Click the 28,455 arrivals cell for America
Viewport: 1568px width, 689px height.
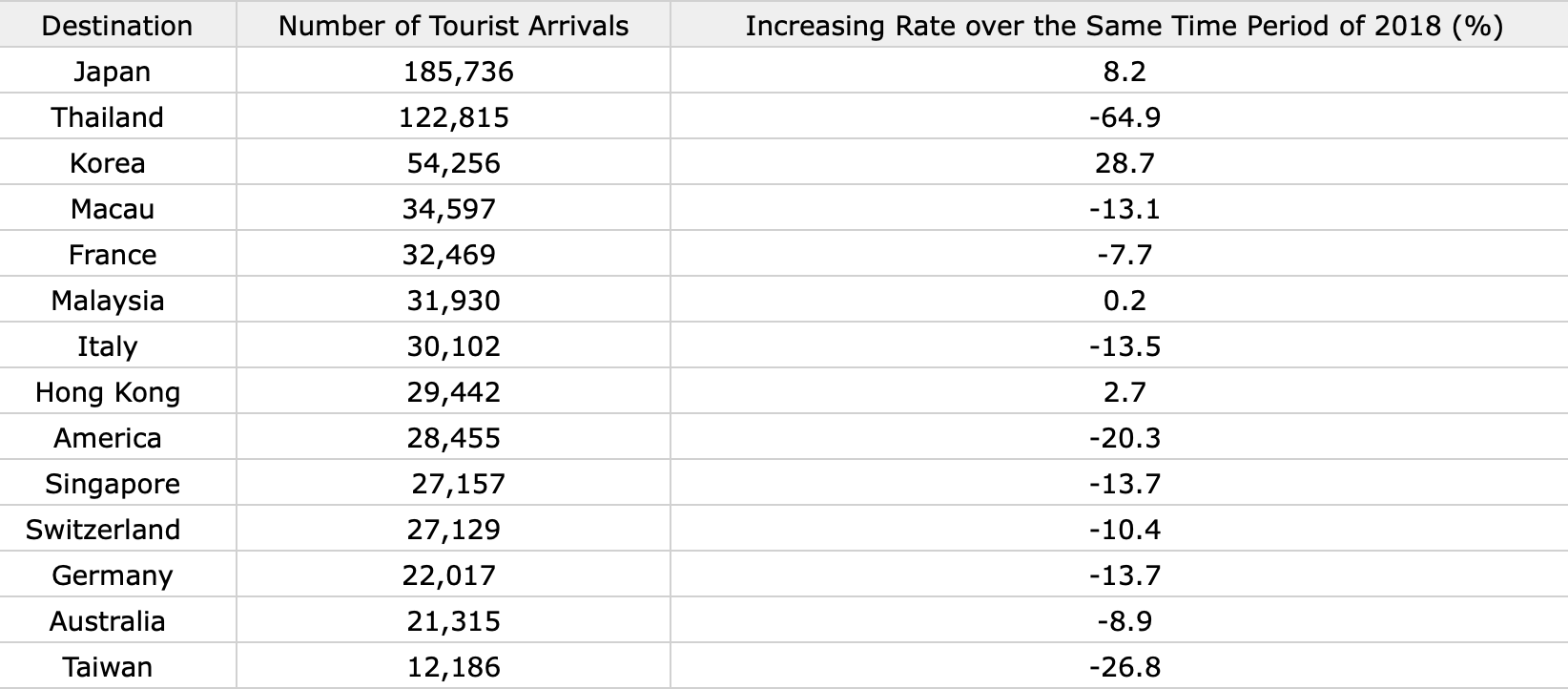[453, 437]
